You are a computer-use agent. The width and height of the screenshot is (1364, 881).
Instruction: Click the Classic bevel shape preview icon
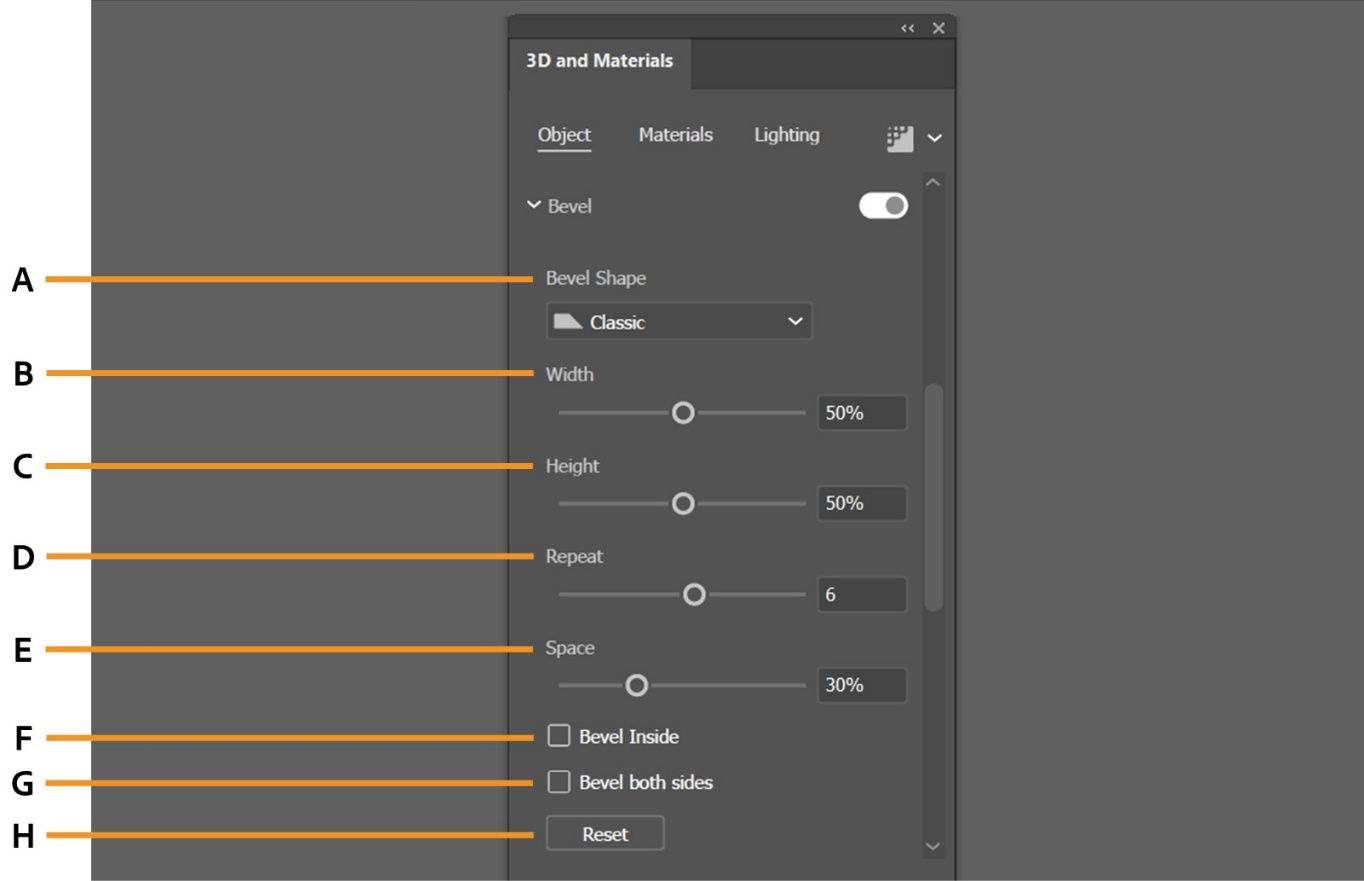pyautogui.click(x=570, y=321)
